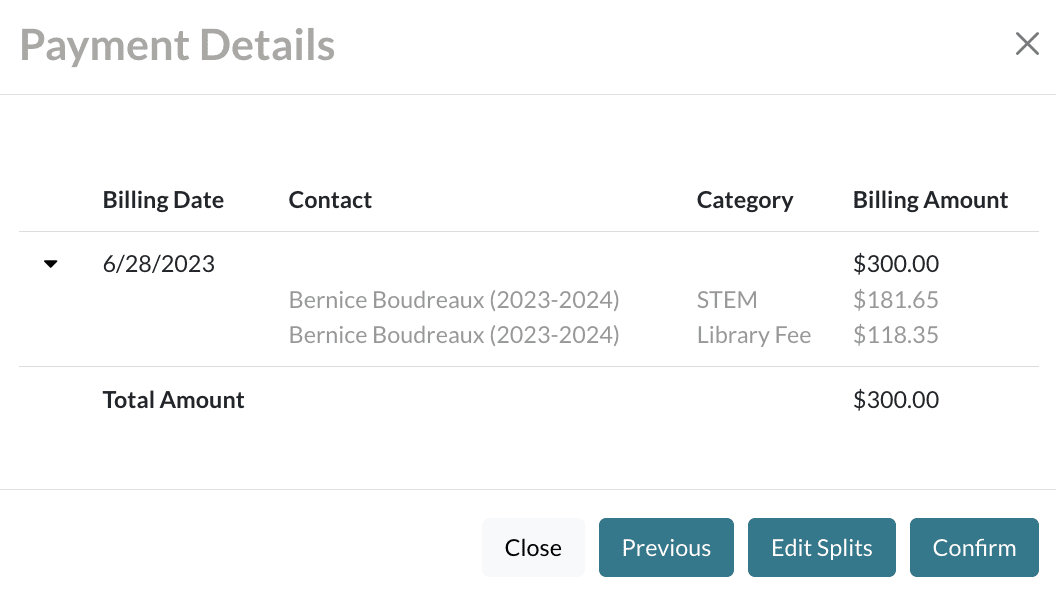The width and height of the screenshot is (1056, 604).
Task: Close the Payment Details dialog with X
Action: (1027, 44)
